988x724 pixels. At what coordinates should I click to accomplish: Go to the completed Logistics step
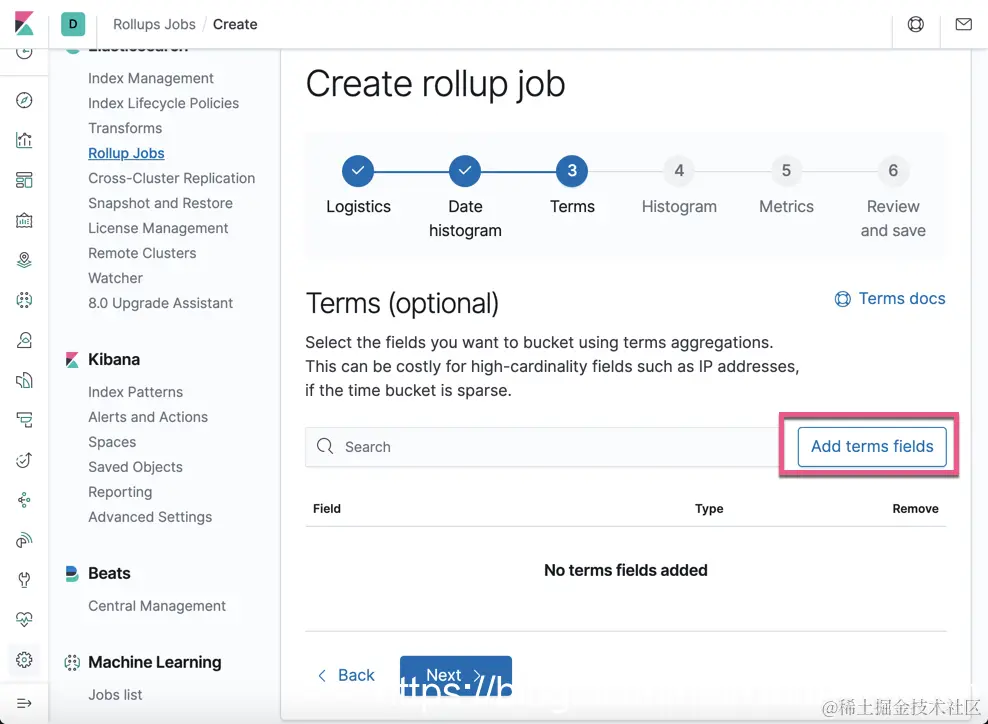tap(358, 171)
